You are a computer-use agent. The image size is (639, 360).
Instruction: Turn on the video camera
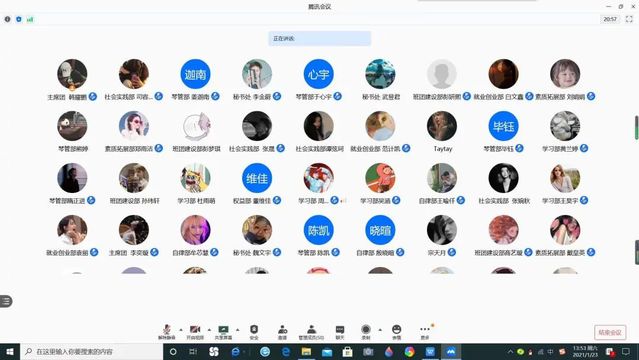pos(195,332)
